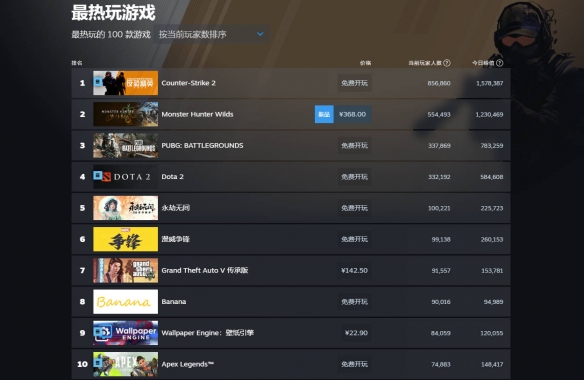Click the price column header
584x380 pixels.
coord(365,63)
